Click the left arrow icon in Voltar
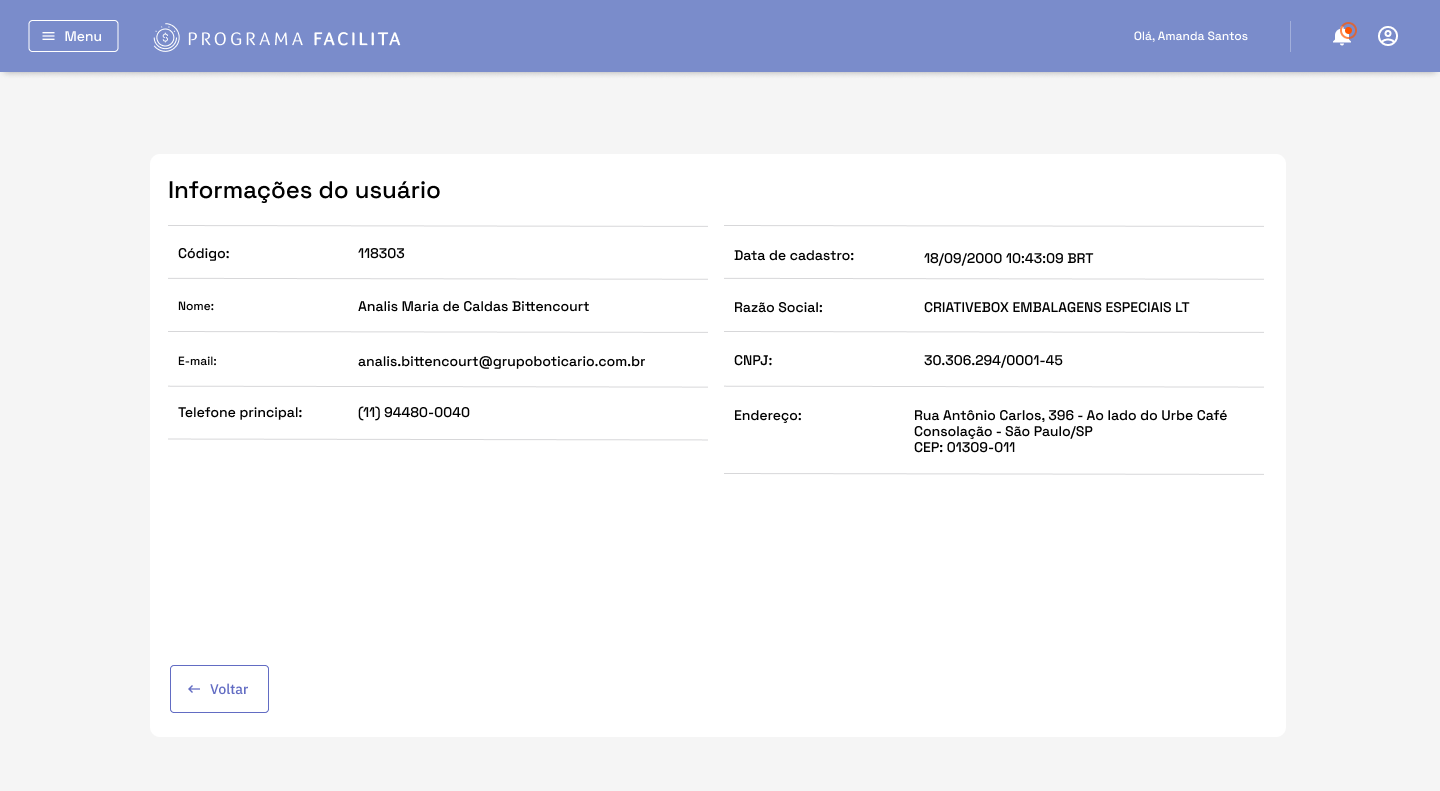Image resolution: width=1440 pixels, height=791 pixels. click(194, 689)
